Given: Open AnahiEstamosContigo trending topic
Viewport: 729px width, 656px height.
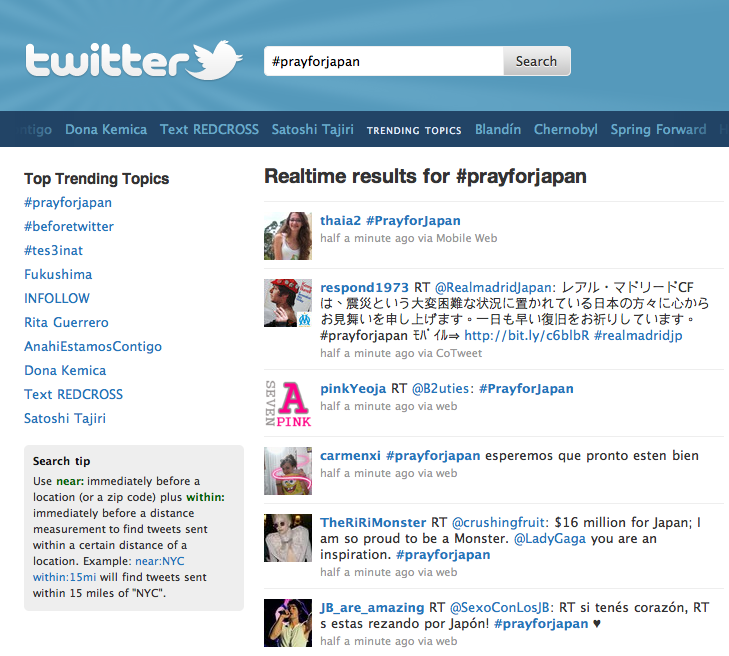Looking at the screenshot, I should pos(93,346).
